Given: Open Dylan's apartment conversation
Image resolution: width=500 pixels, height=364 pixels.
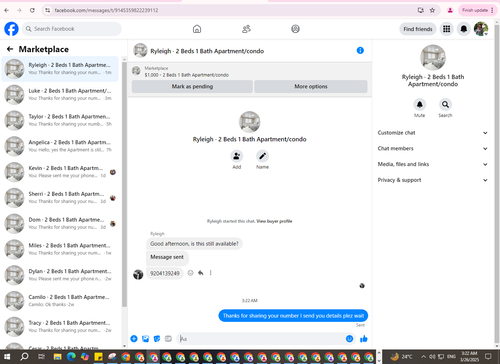Looking at the screenshot, I should pyautogui.click(x=60, y=275).
